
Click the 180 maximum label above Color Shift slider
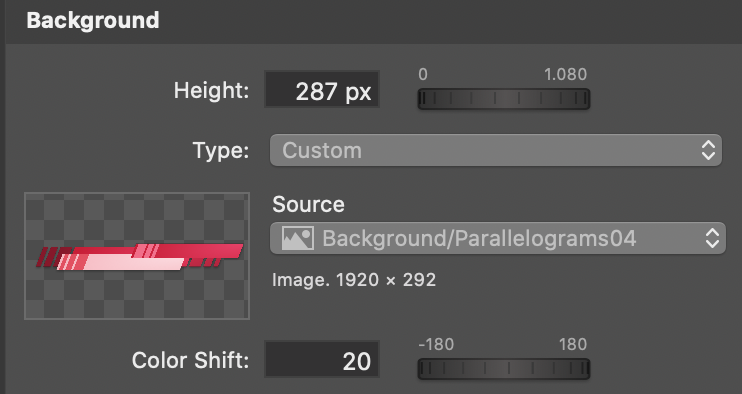pyautogui.click(x=573, y=344)
